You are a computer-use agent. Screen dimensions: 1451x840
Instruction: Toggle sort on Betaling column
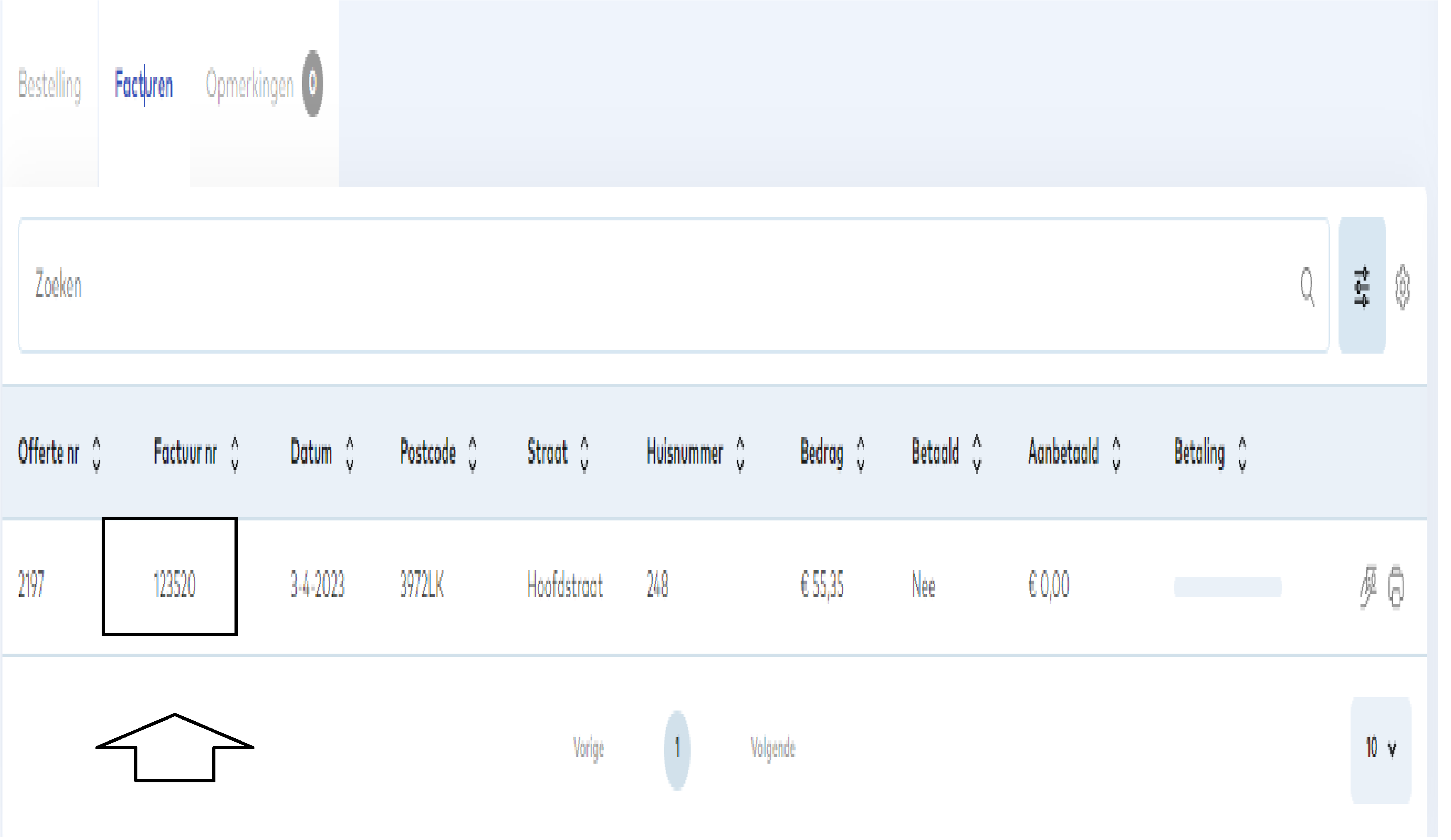click(x=1242, y=454)
